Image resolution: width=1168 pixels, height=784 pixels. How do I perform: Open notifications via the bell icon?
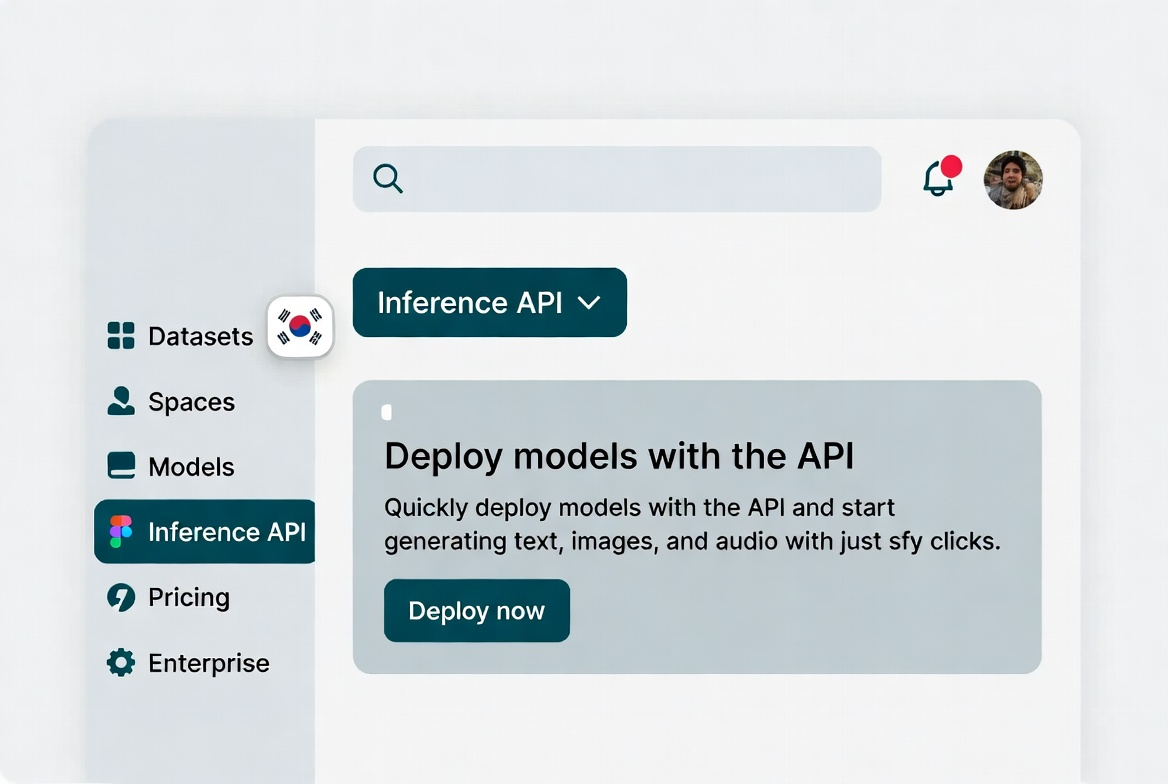[937, 180]
